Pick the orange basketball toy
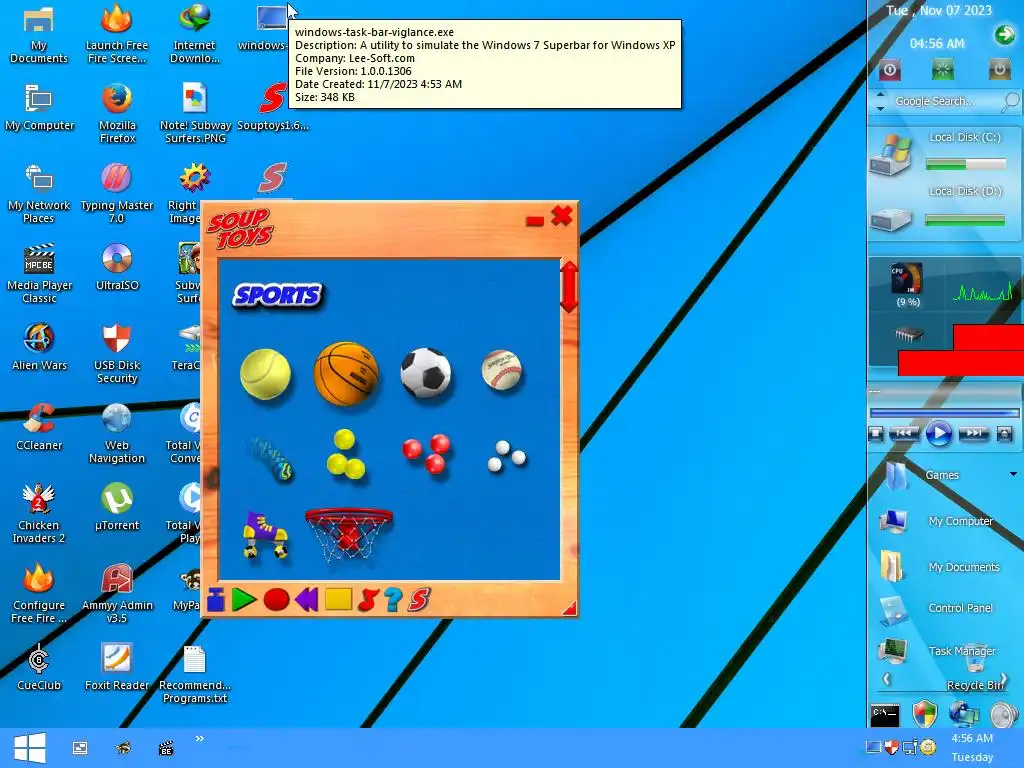 [345, 374]
